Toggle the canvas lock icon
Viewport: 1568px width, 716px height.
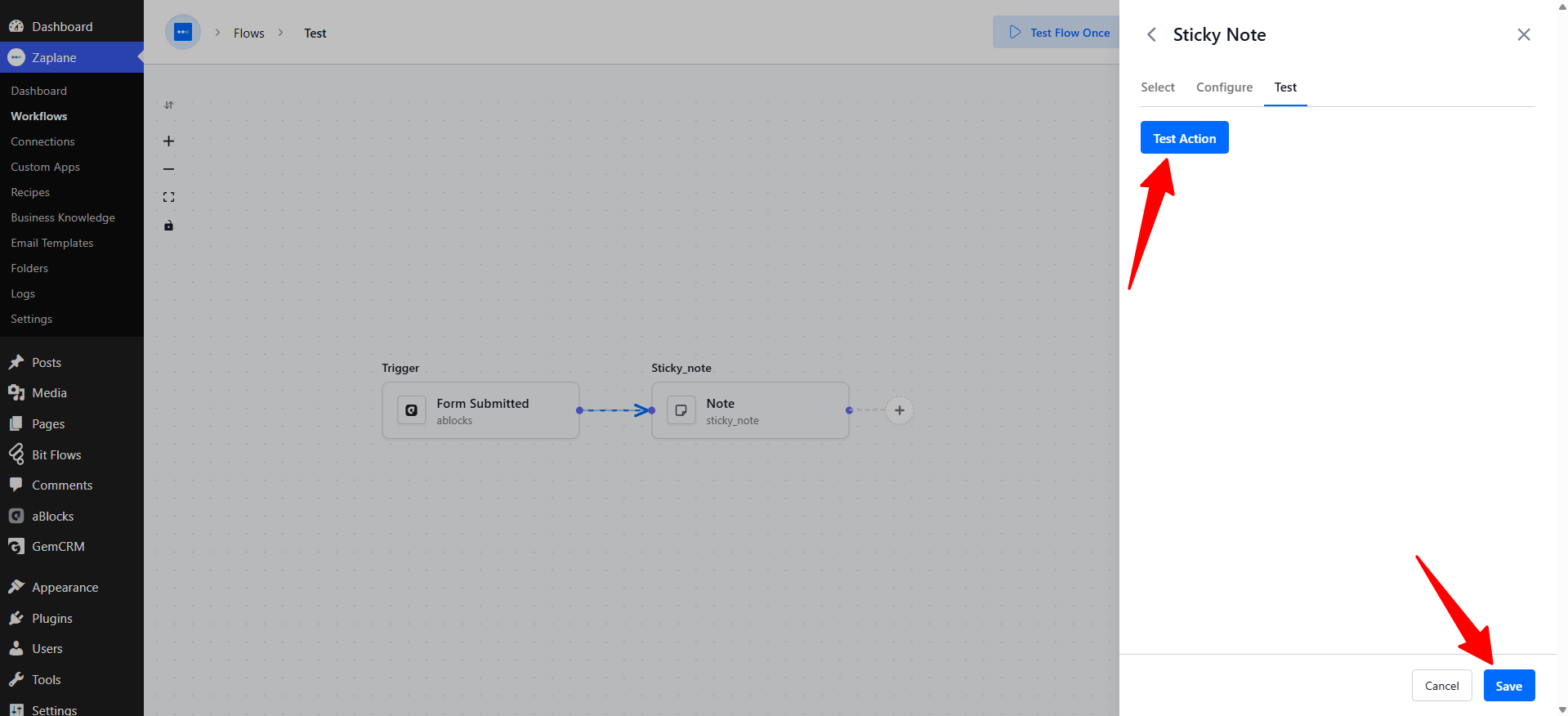coord(168,226)
